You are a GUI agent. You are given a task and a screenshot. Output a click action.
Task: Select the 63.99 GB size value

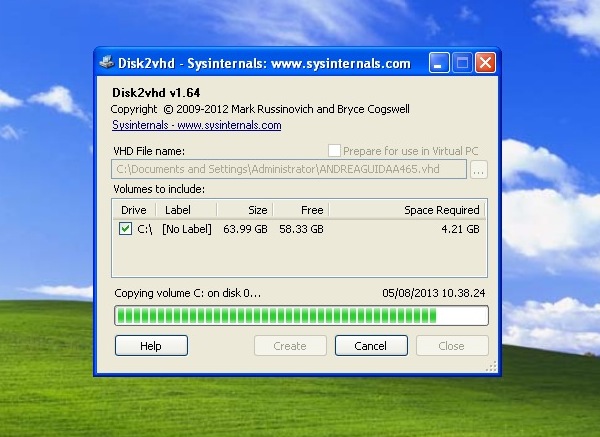coord(245,229)
